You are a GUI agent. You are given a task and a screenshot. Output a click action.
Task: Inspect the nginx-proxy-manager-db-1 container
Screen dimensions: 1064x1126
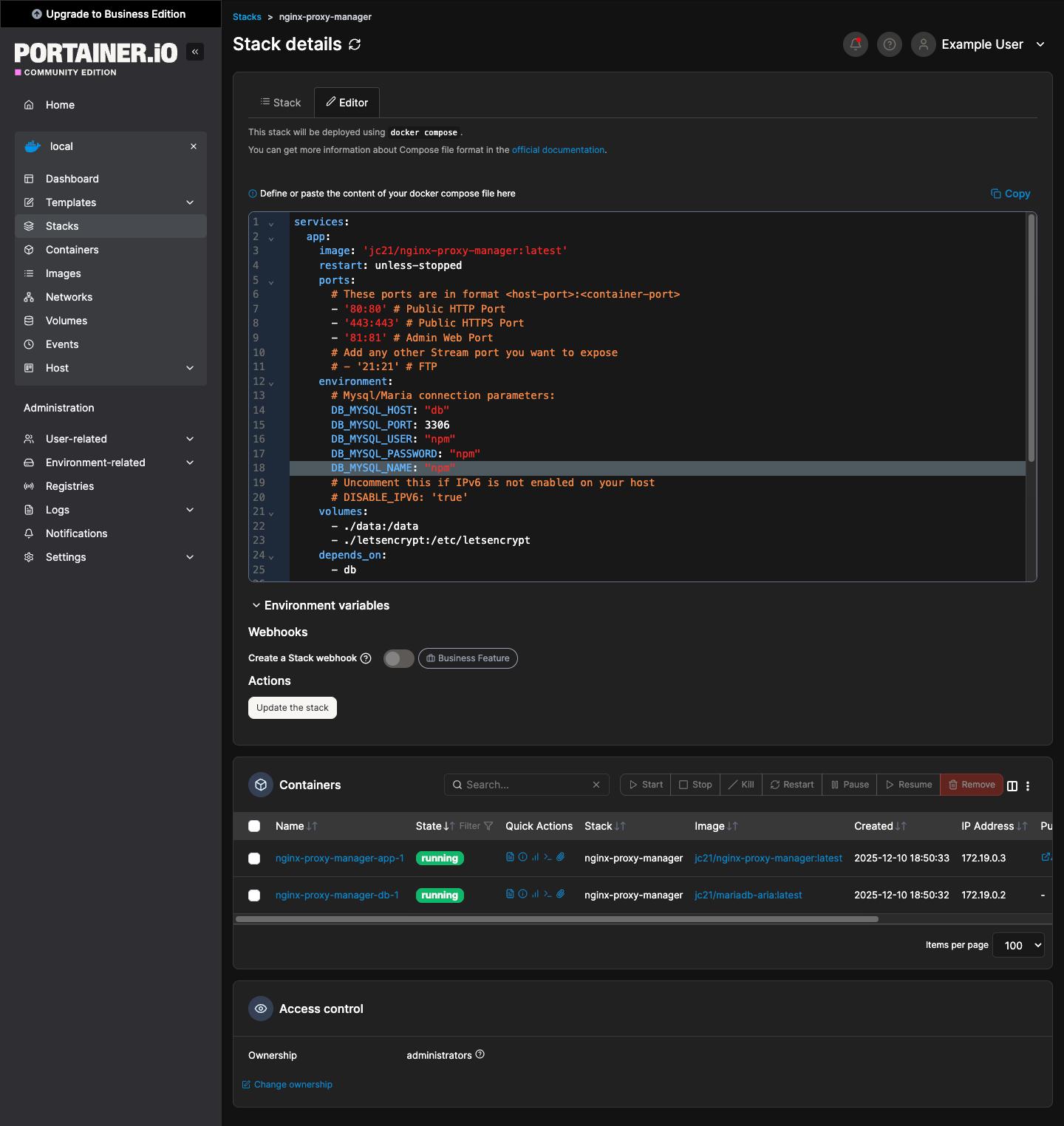pyautogui.click(x=522, y=894)
